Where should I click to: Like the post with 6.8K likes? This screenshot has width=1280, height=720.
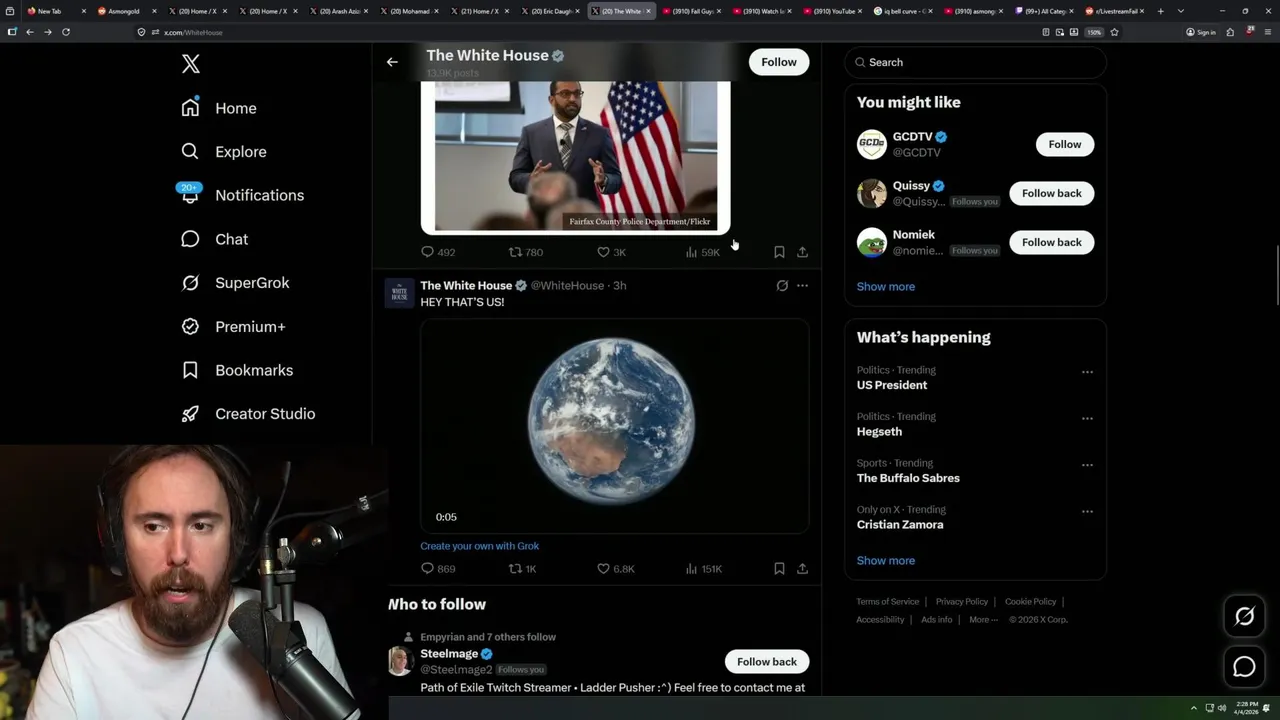click(x=615, y=569)
